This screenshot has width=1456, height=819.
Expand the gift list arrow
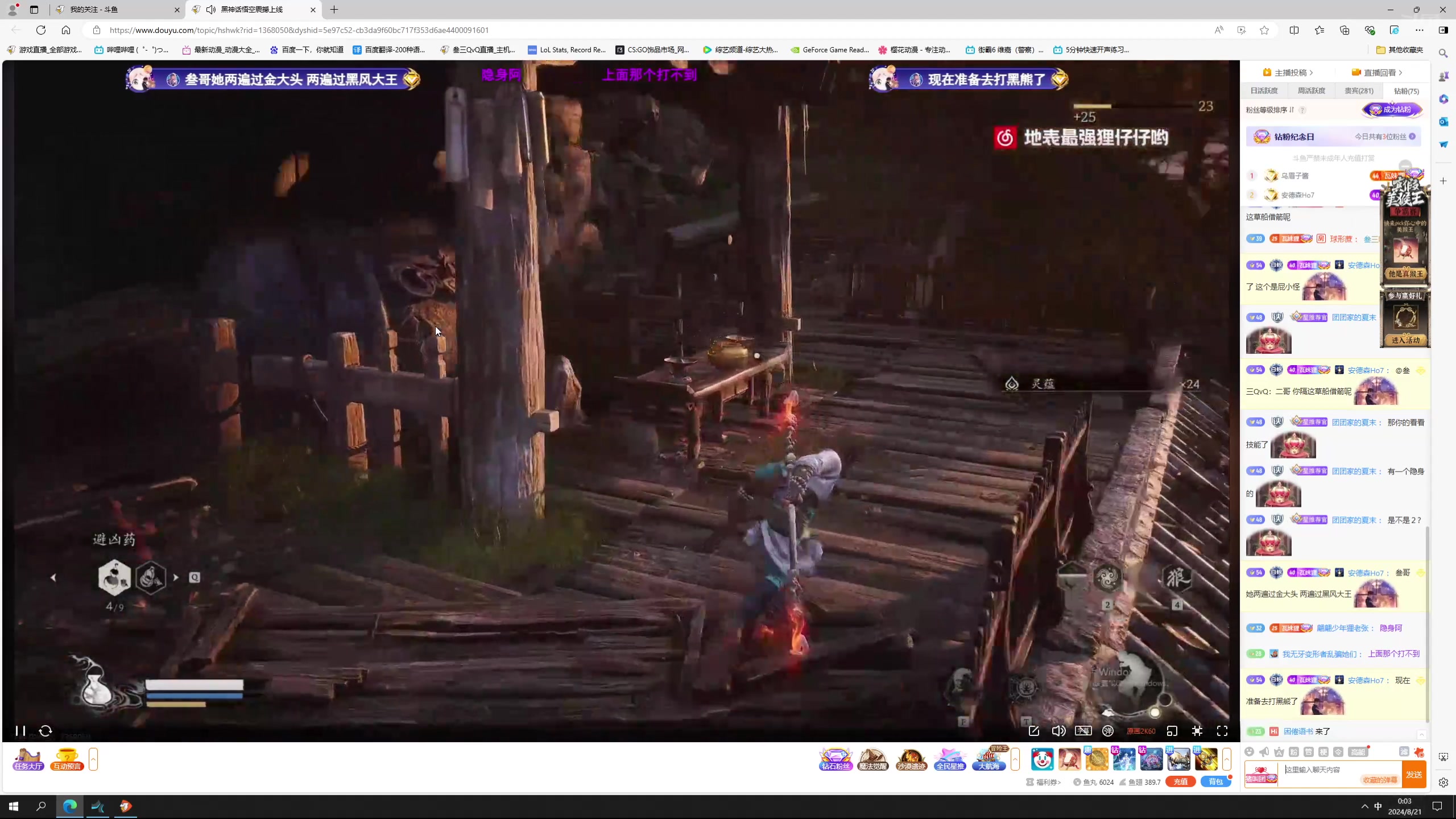pos(1227,759)
